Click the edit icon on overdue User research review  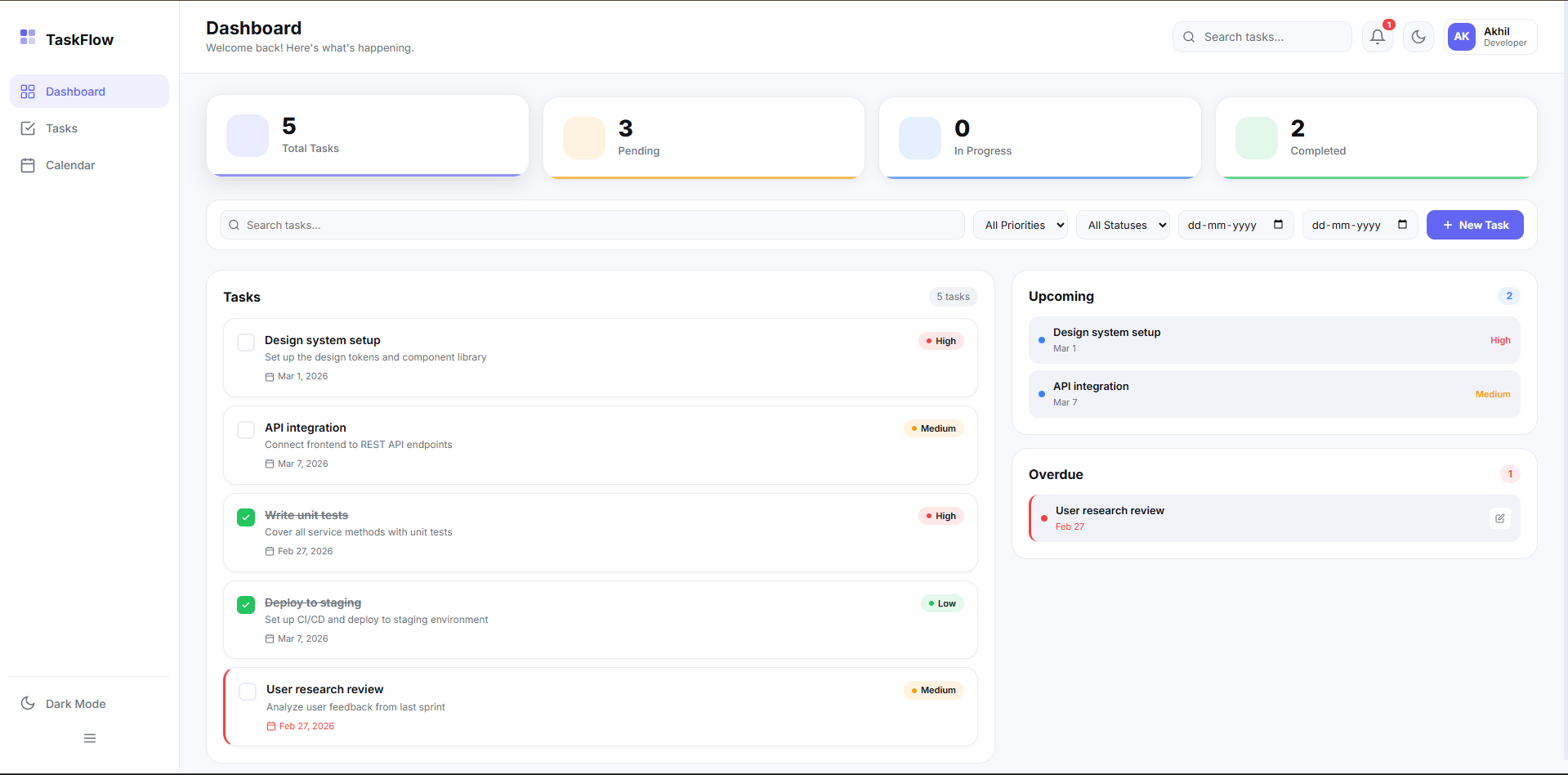click(1500, 518)
